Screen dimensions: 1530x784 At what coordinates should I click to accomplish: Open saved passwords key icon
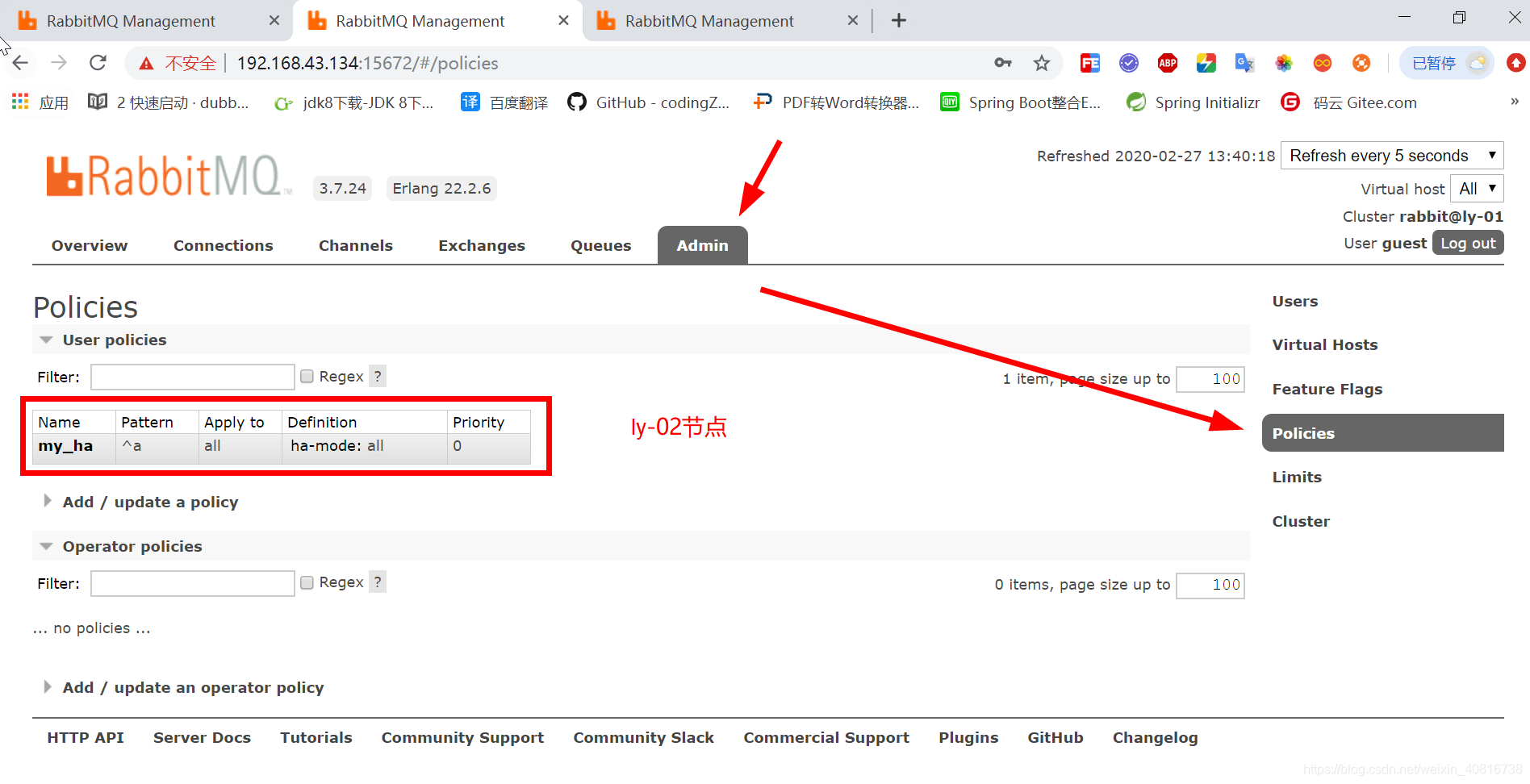click(x=1003, y=63)
